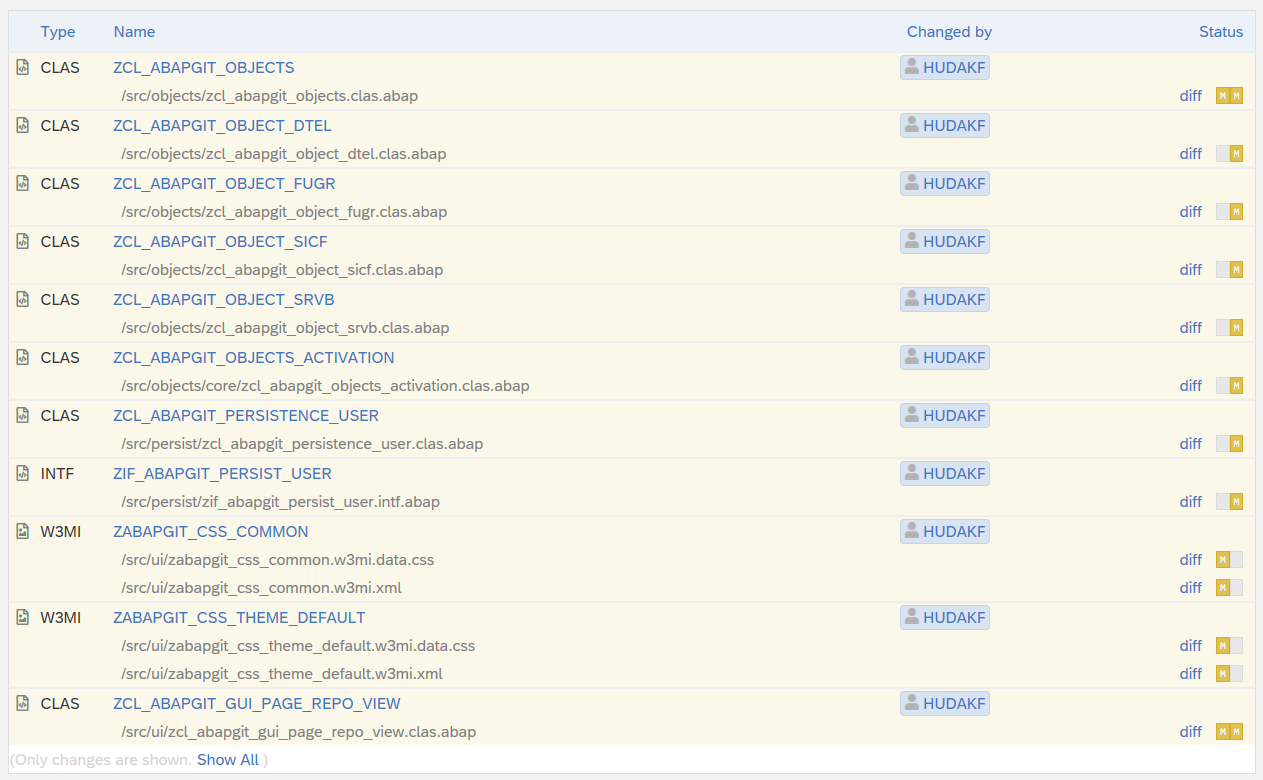
Task: Click the code file icon beside ZCL_ABAPGIT_OBJECT_SRVB
Action: click(23, 299)
